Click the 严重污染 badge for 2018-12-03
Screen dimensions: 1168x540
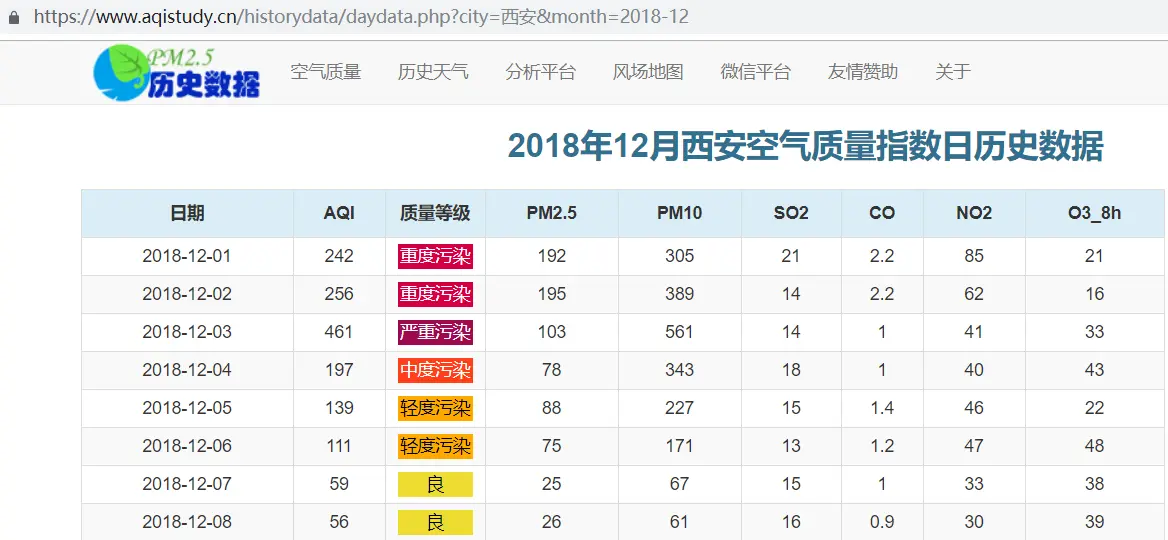(435, 332)
